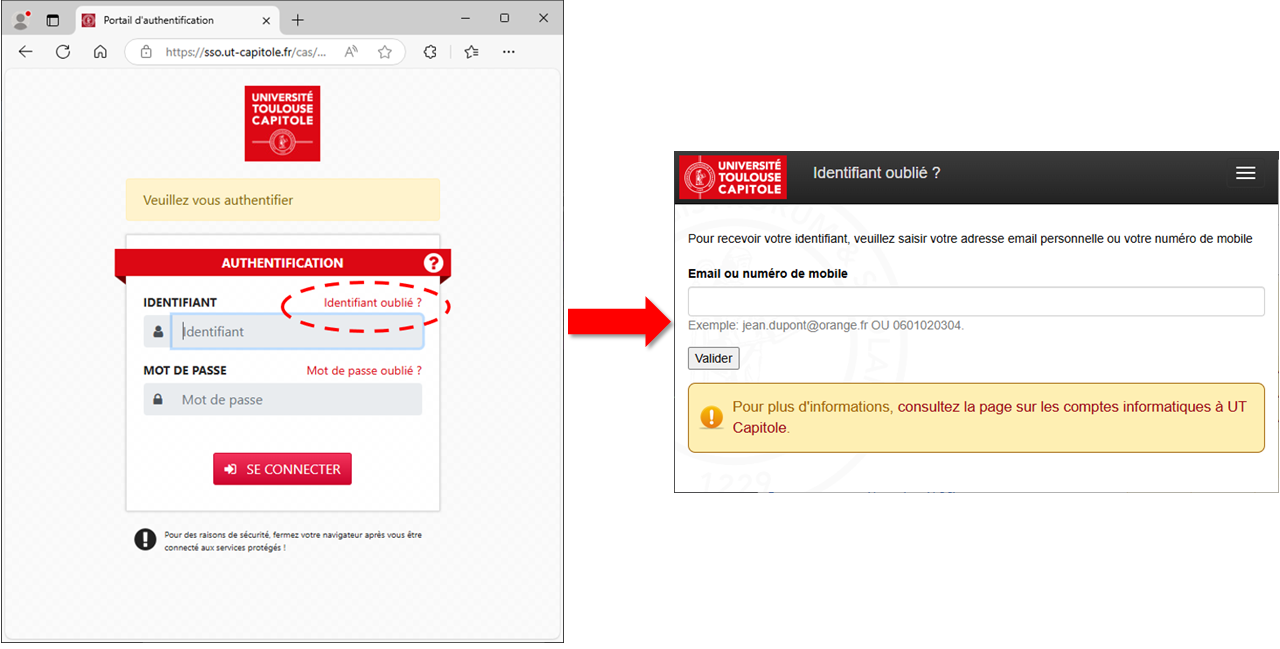Open the browser extensions puzzle icon
The height and width of the screenshot is (649, 1280).
[x=430, y=52]
